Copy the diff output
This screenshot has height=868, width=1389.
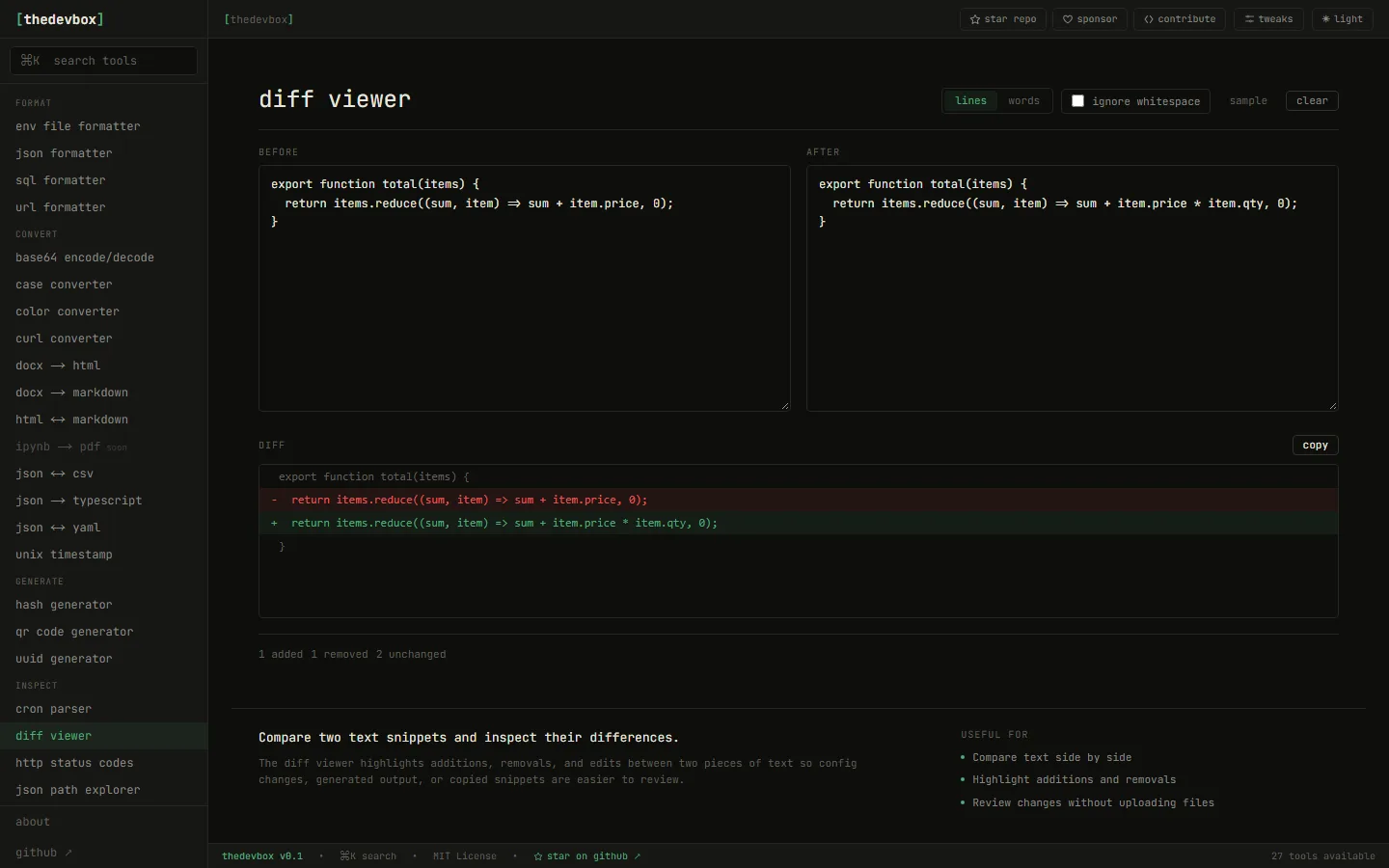point(1316,445)
